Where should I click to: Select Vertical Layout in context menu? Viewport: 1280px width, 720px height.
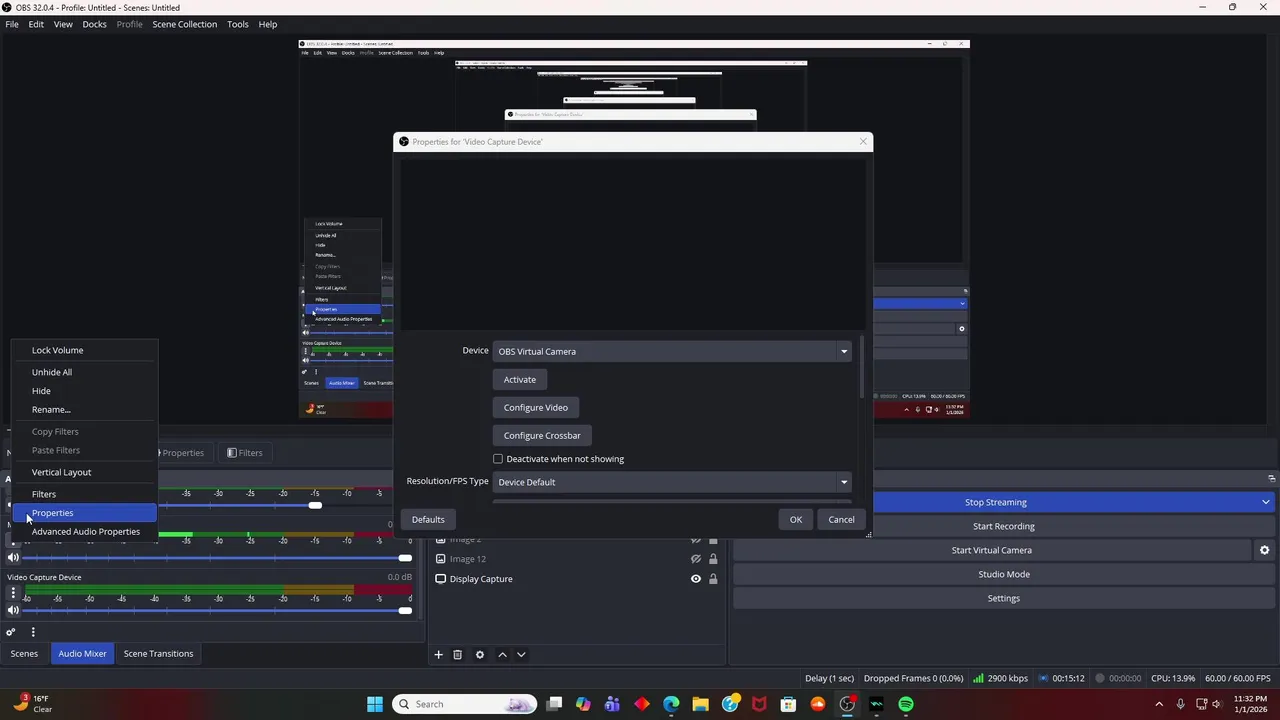(x=84, y=472)
